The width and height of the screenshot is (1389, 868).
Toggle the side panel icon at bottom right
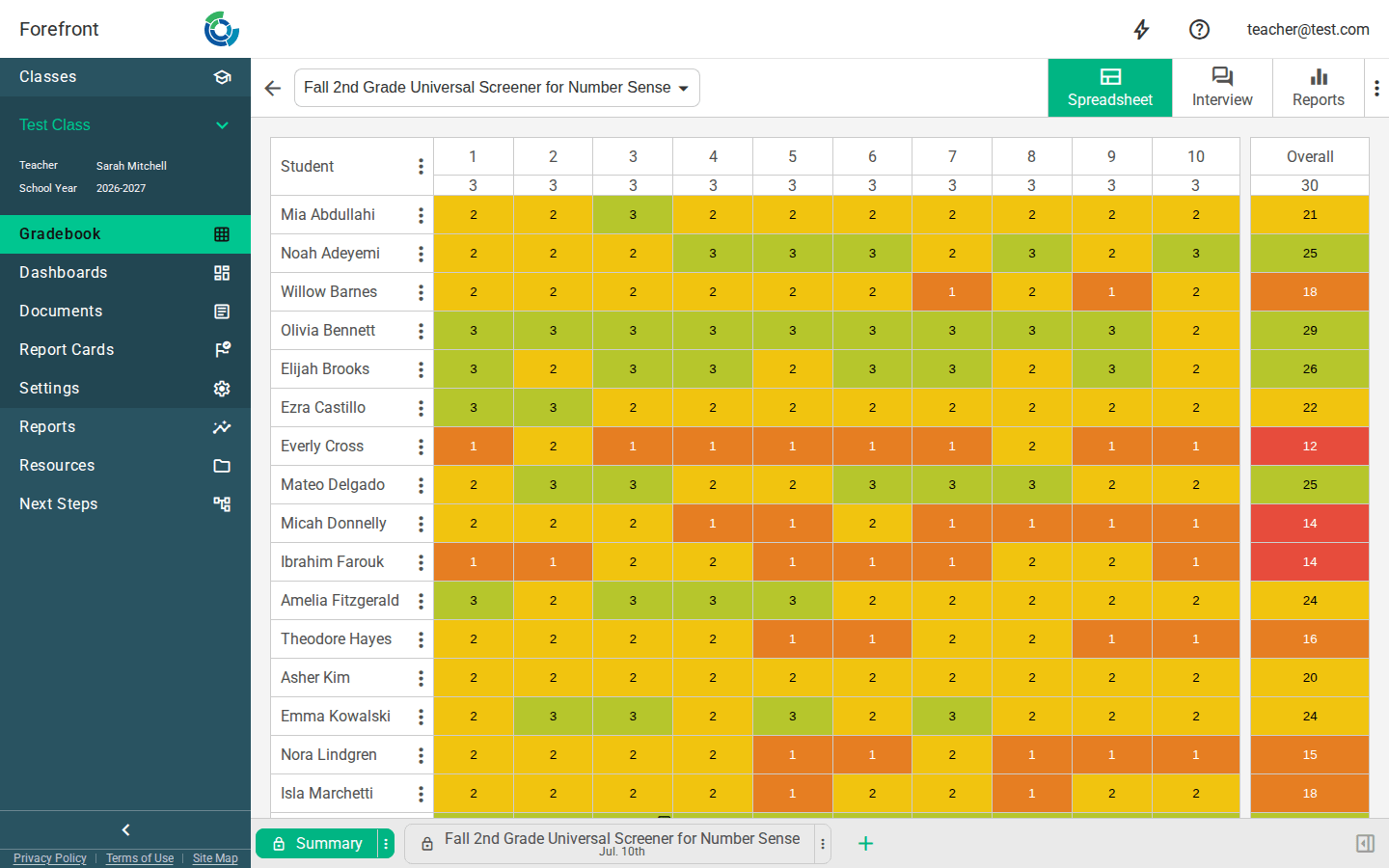[1365, 843]
